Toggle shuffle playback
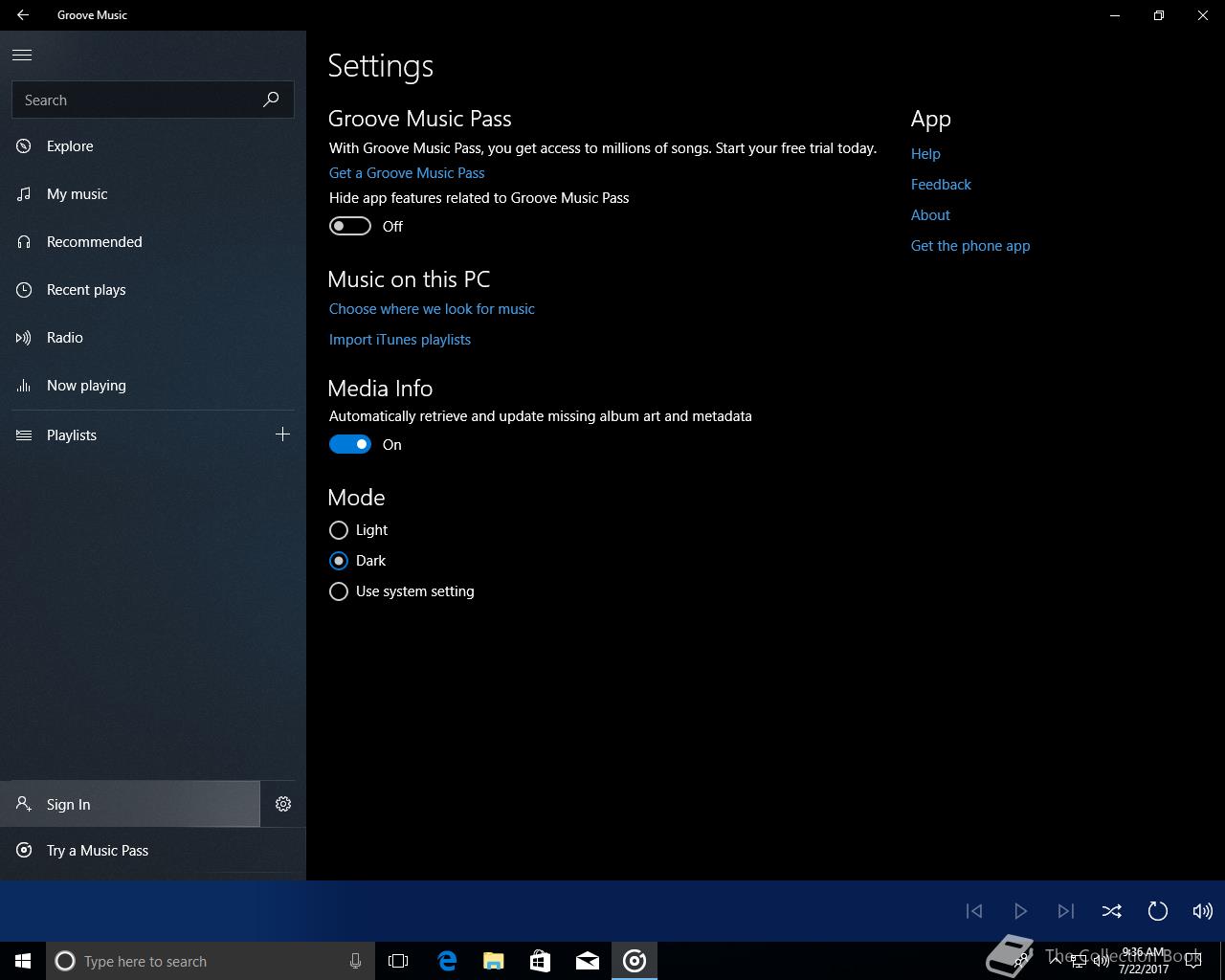Screen dimensions: 1225x980 pyautogui.click(x=1111, y=911)
